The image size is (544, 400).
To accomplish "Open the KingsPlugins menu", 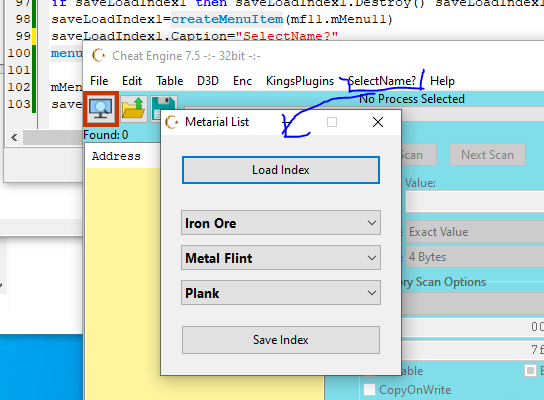I will 300,81.
